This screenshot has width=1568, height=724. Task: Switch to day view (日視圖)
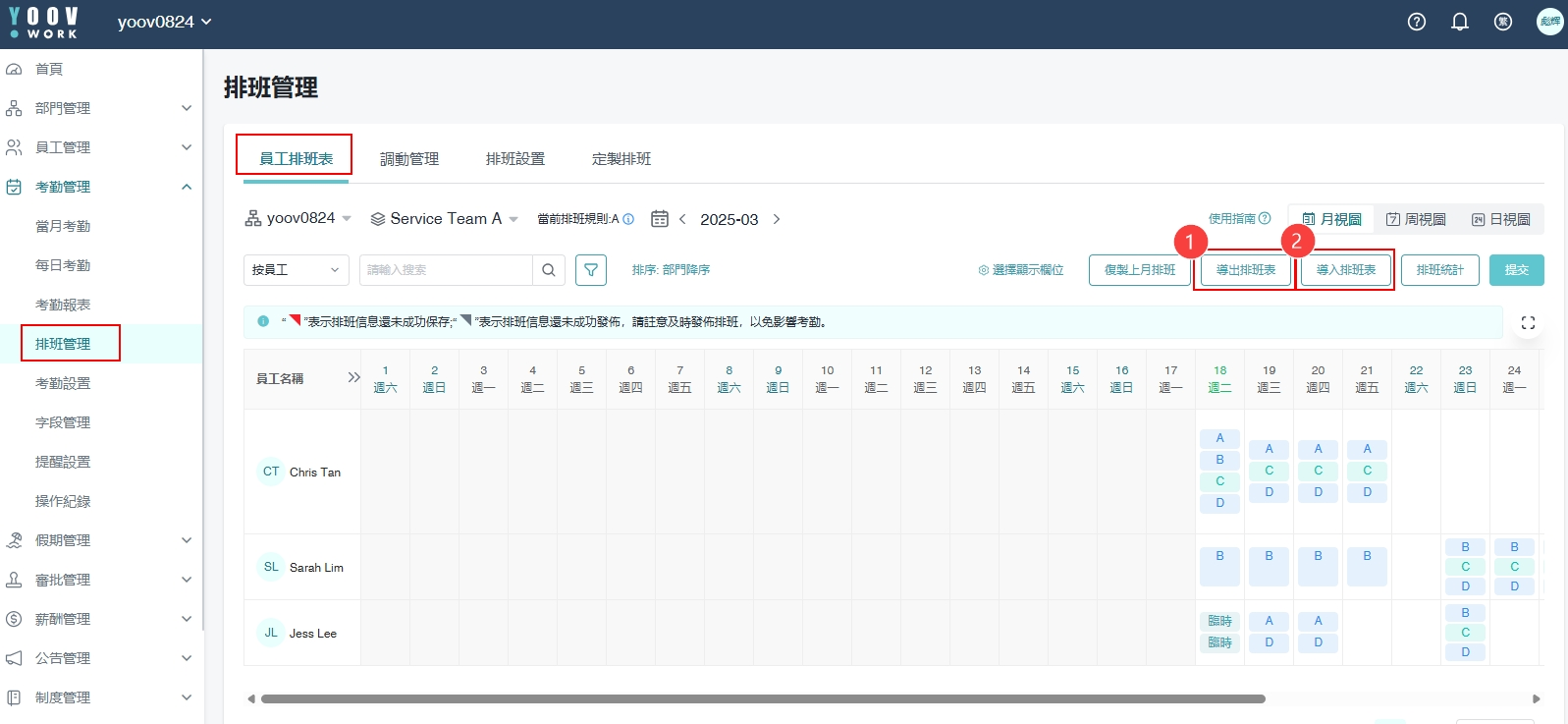click(x=1500, y=219)
